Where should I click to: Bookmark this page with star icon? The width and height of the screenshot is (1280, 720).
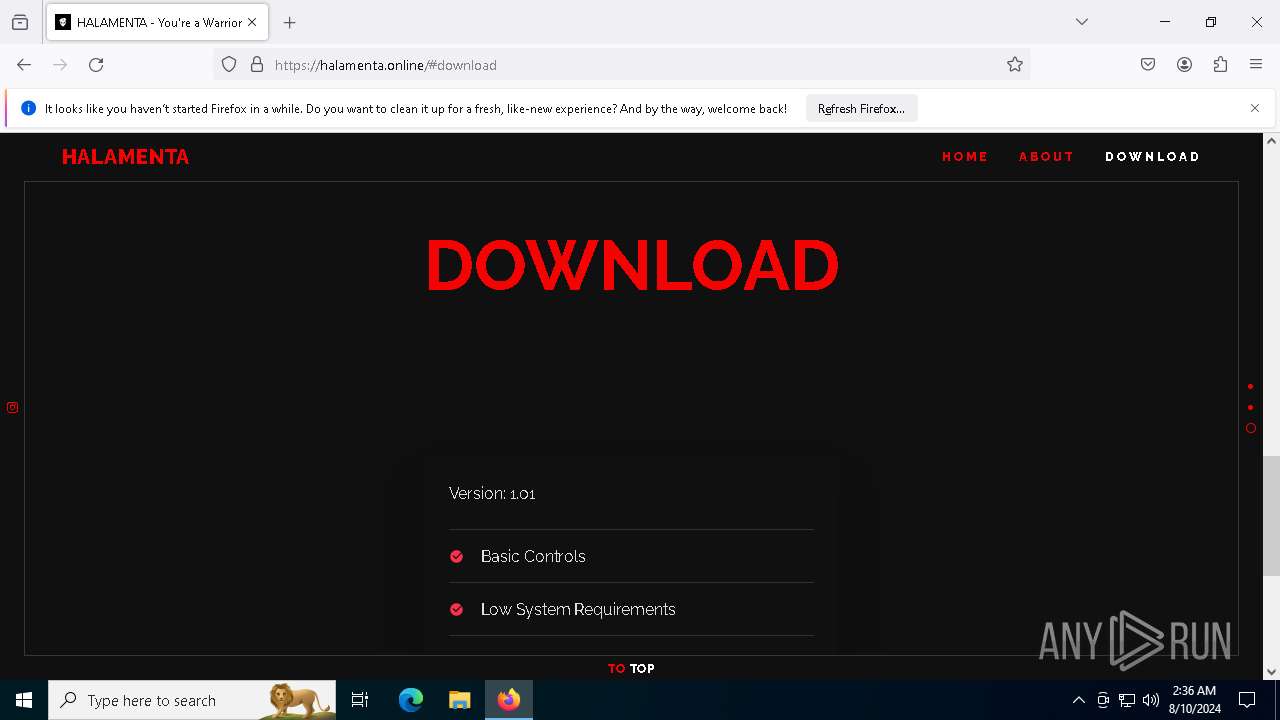(1015, 65)
